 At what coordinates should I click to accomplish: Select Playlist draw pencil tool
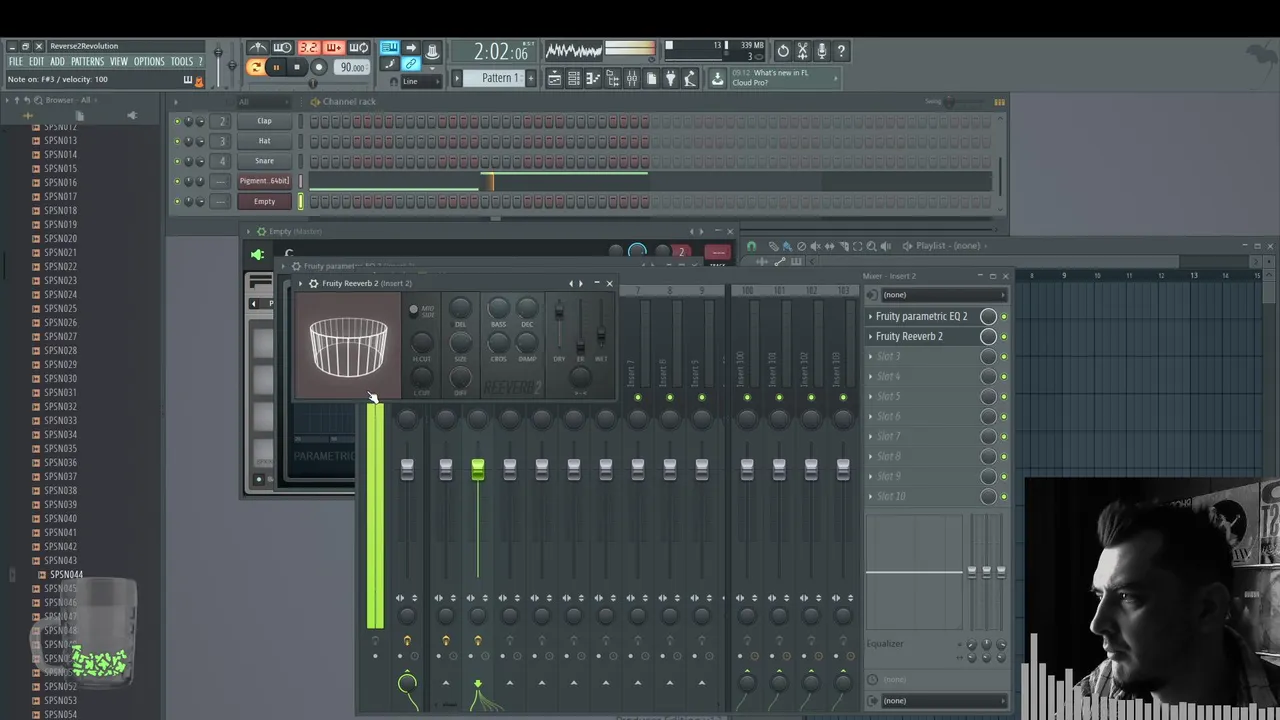773,246
